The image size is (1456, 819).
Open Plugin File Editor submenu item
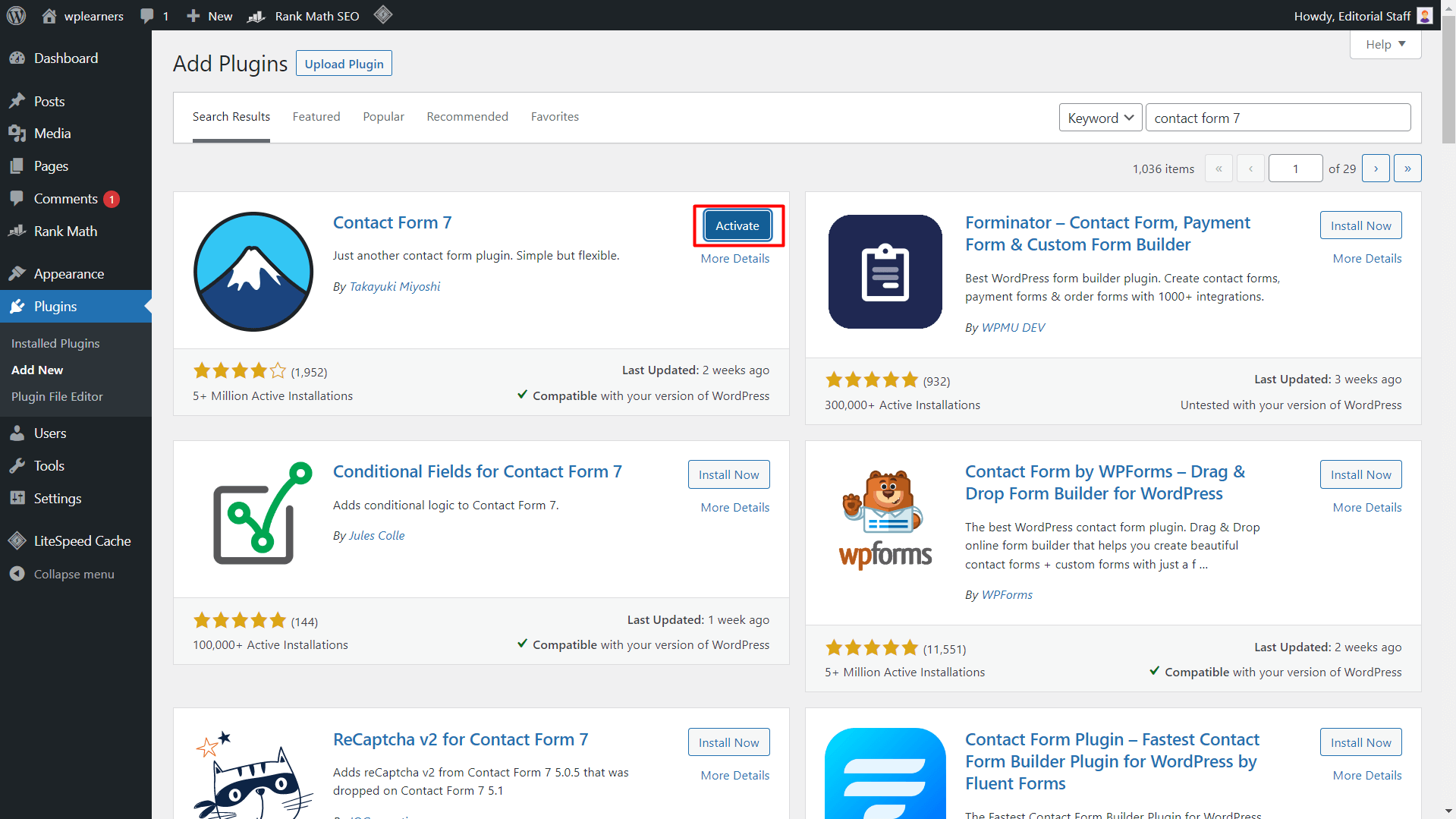tap(57, 397)
